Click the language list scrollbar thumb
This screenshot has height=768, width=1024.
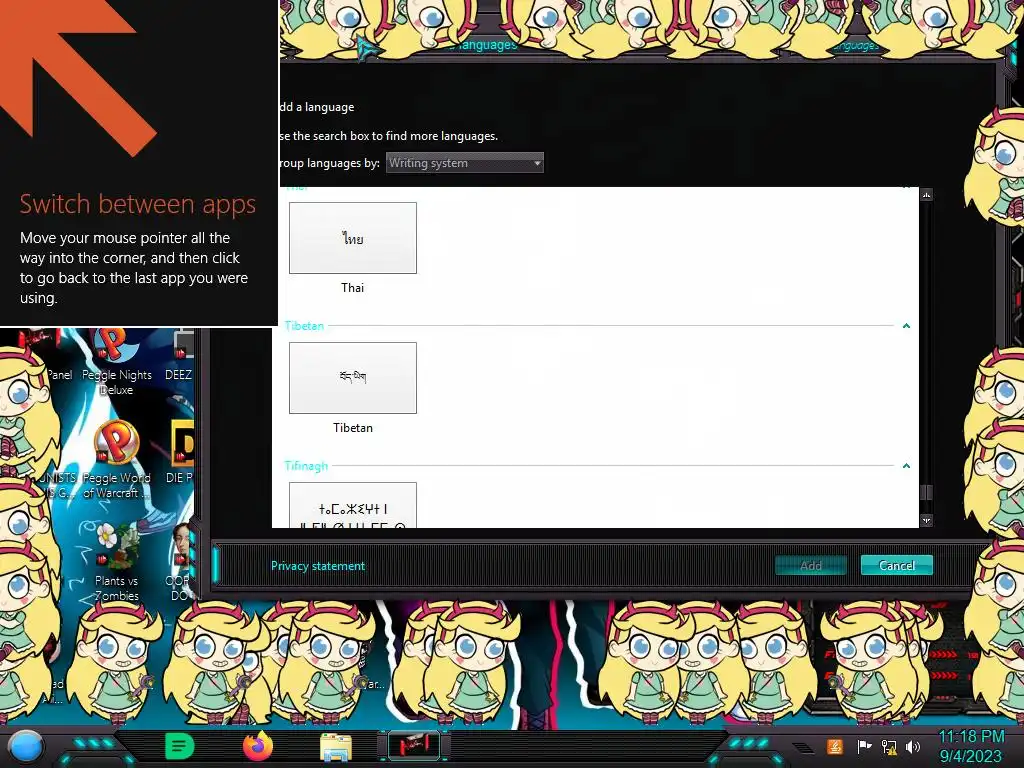pyautogui.click(x=926, y=492)
